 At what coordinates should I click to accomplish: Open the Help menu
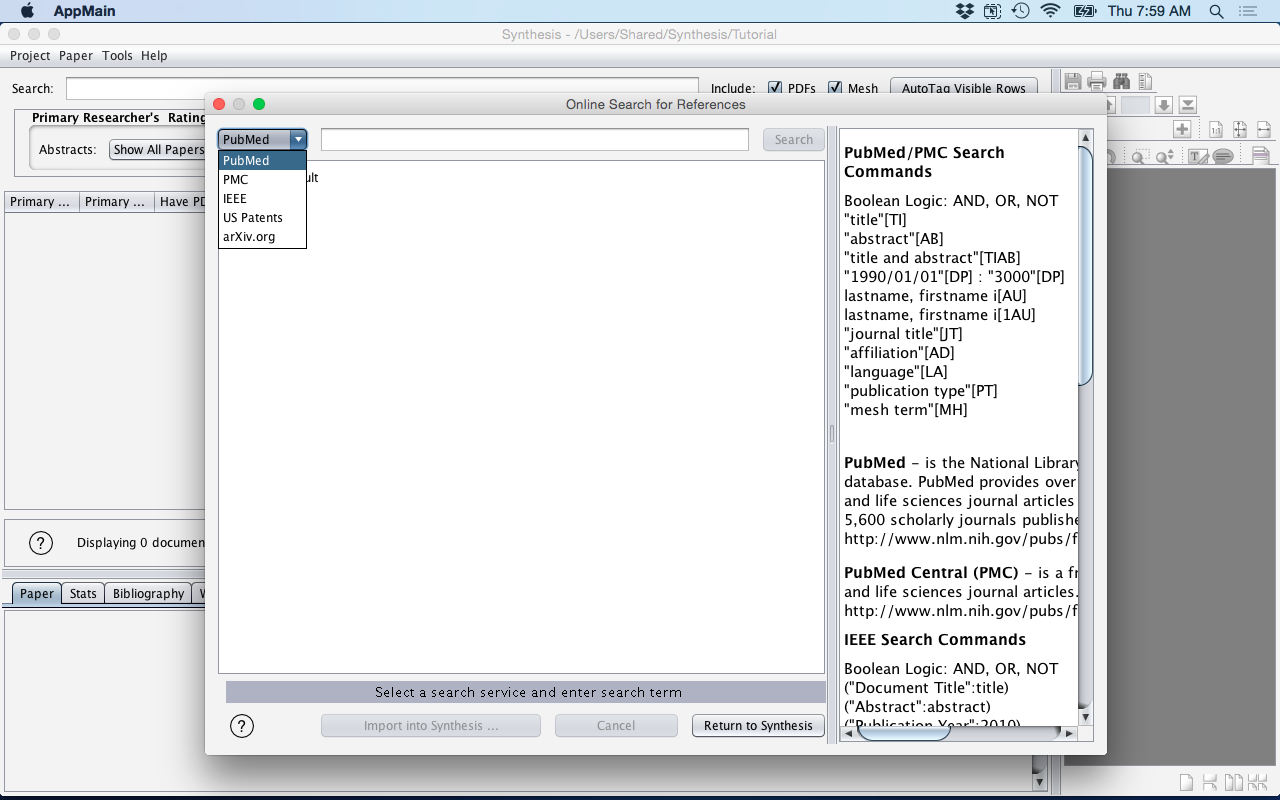[x=154, y=56]
